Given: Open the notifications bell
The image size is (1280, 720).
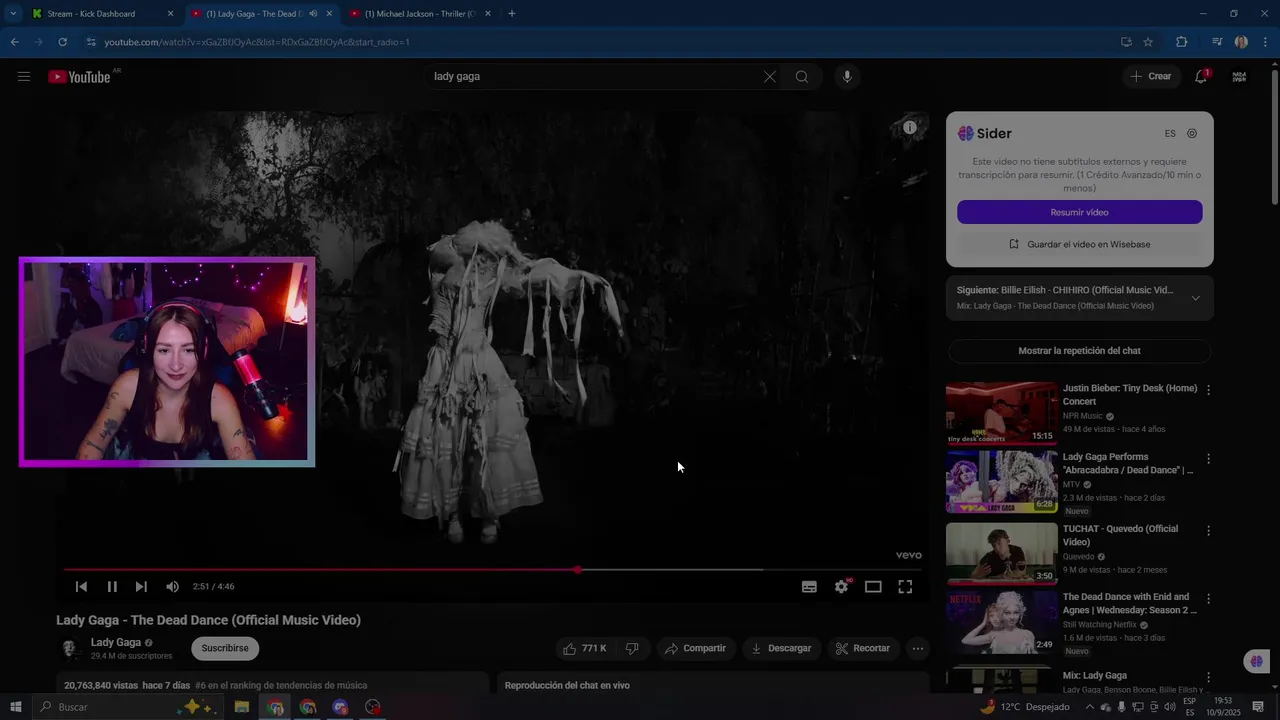Looking at the screenshot, I should 1201,76.
